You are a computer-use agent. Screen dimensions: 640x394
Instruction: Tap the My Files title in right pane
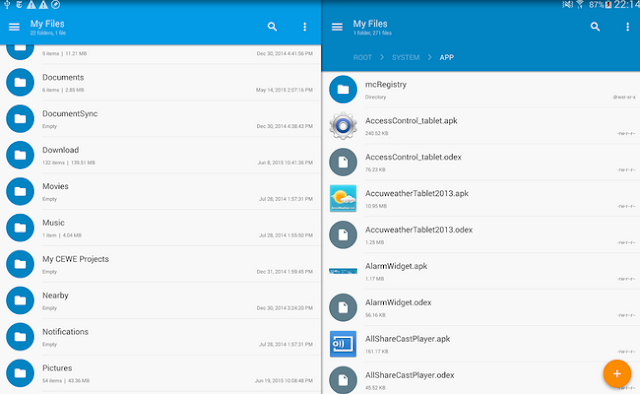coord(370,24)
